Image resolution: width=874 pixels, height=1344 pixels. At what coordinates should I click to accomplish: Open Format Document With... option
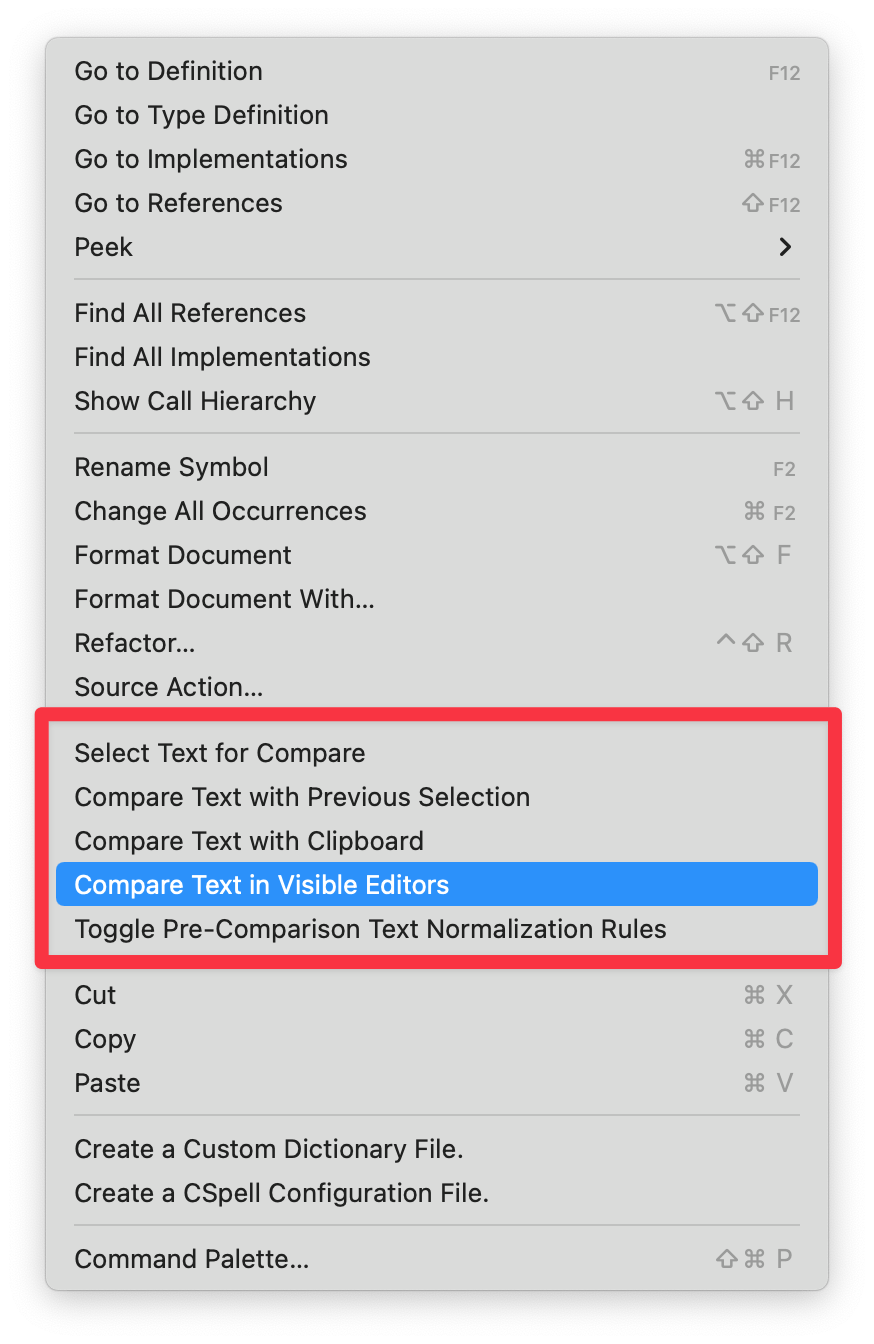tap(437, 599)
